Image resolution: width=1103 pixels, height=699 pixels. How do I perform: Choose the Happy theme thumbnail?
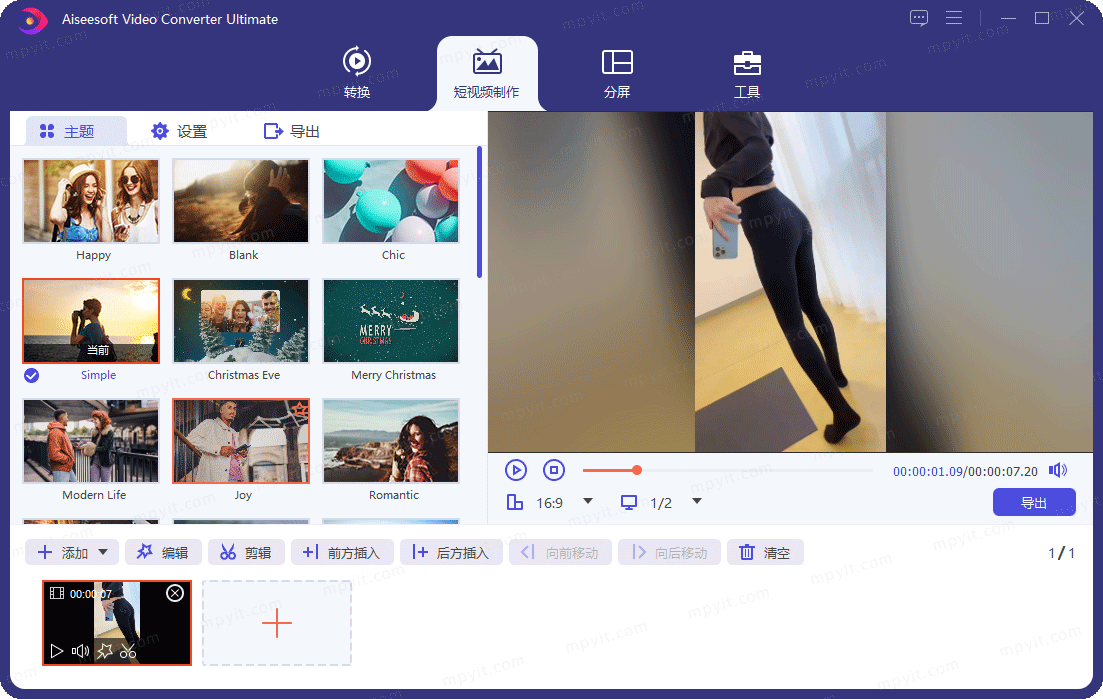coord(91,201)
